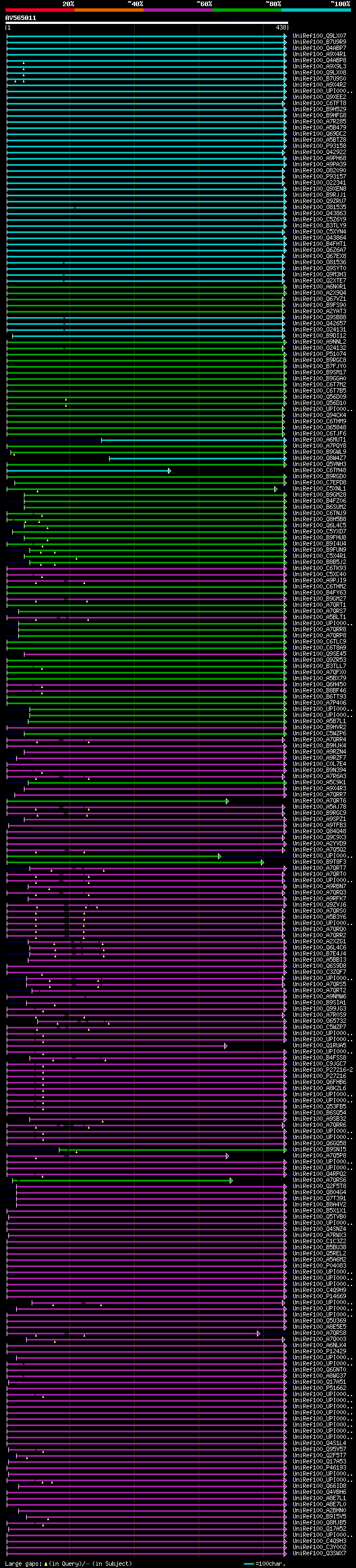The image size is (356, 1568).
Task: Click the purple ~60% identity legend segment
Action: coord(179,10)
